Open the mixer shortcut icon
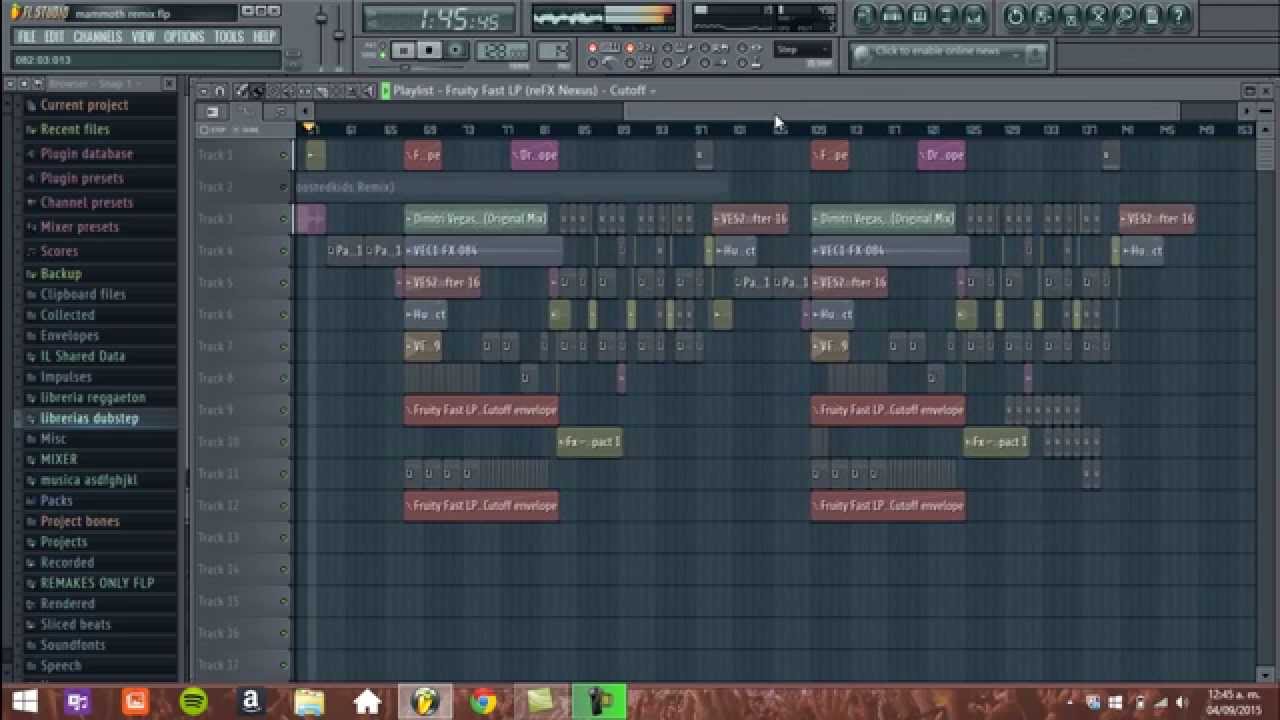 click(973, 16)
